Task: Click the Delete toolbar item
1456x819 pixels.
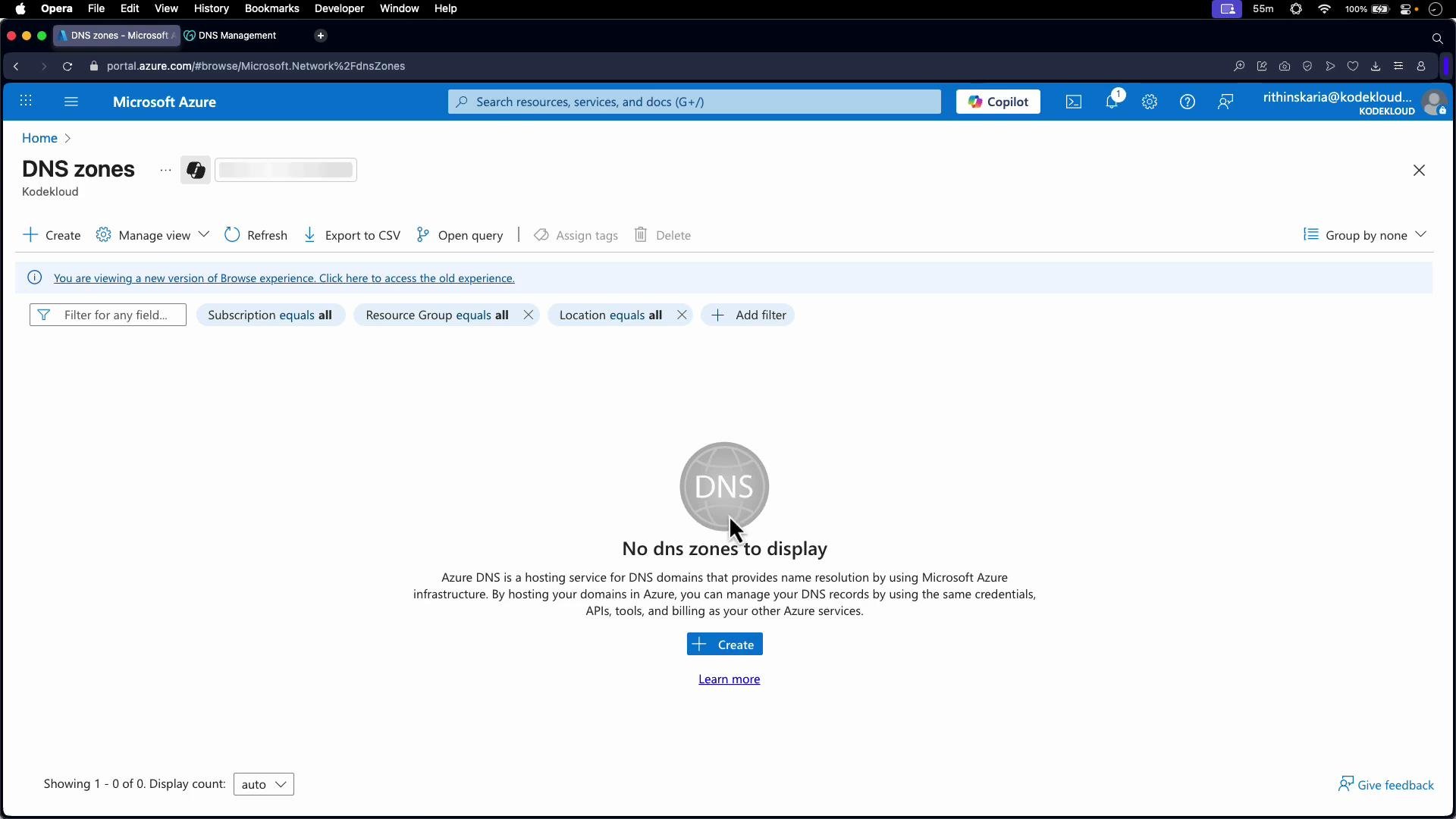Action: coord(662,235)
